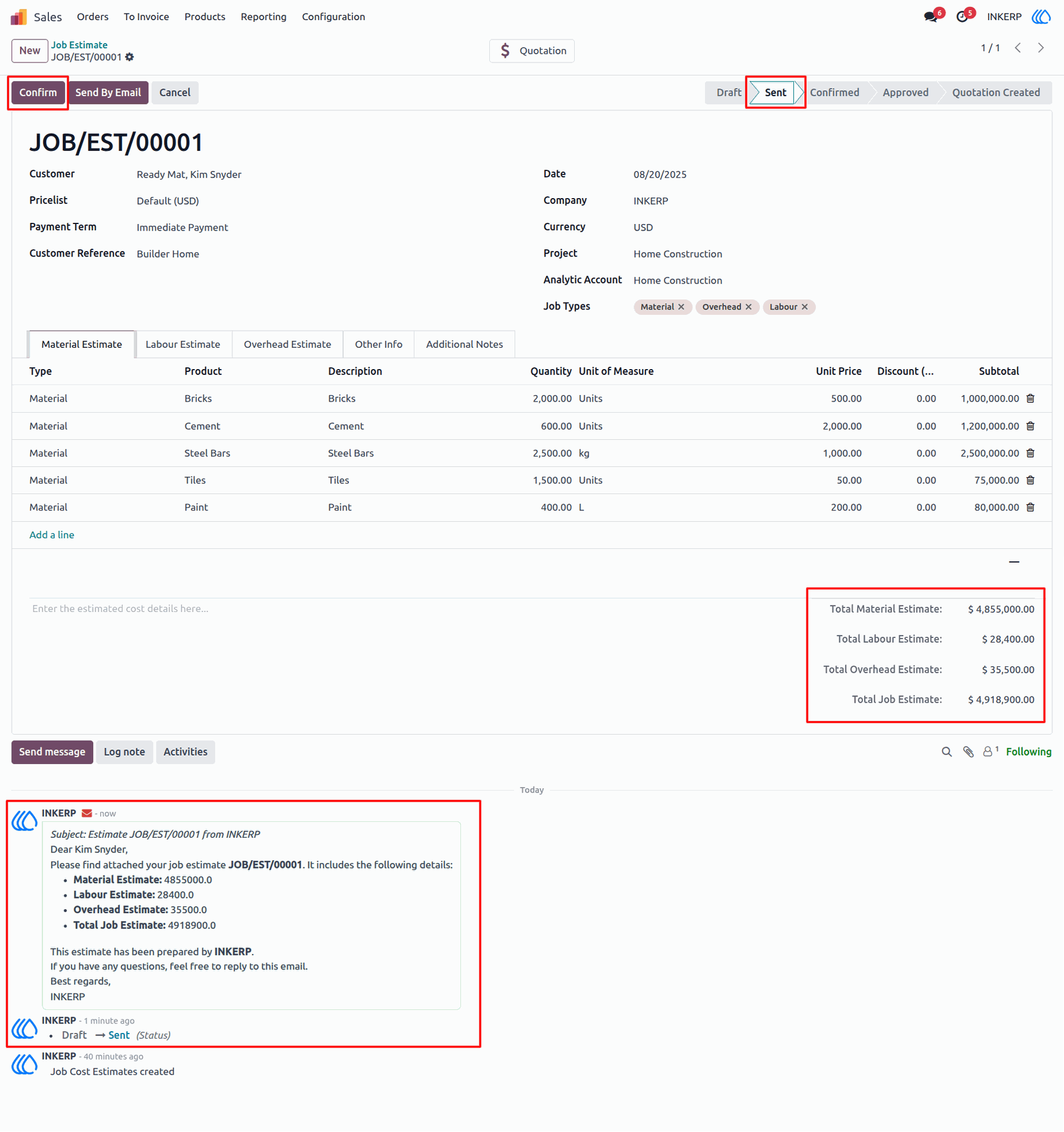Open the Products menu
The height and width of the screenshot is (1132, 1064).
tap(205, 17)
